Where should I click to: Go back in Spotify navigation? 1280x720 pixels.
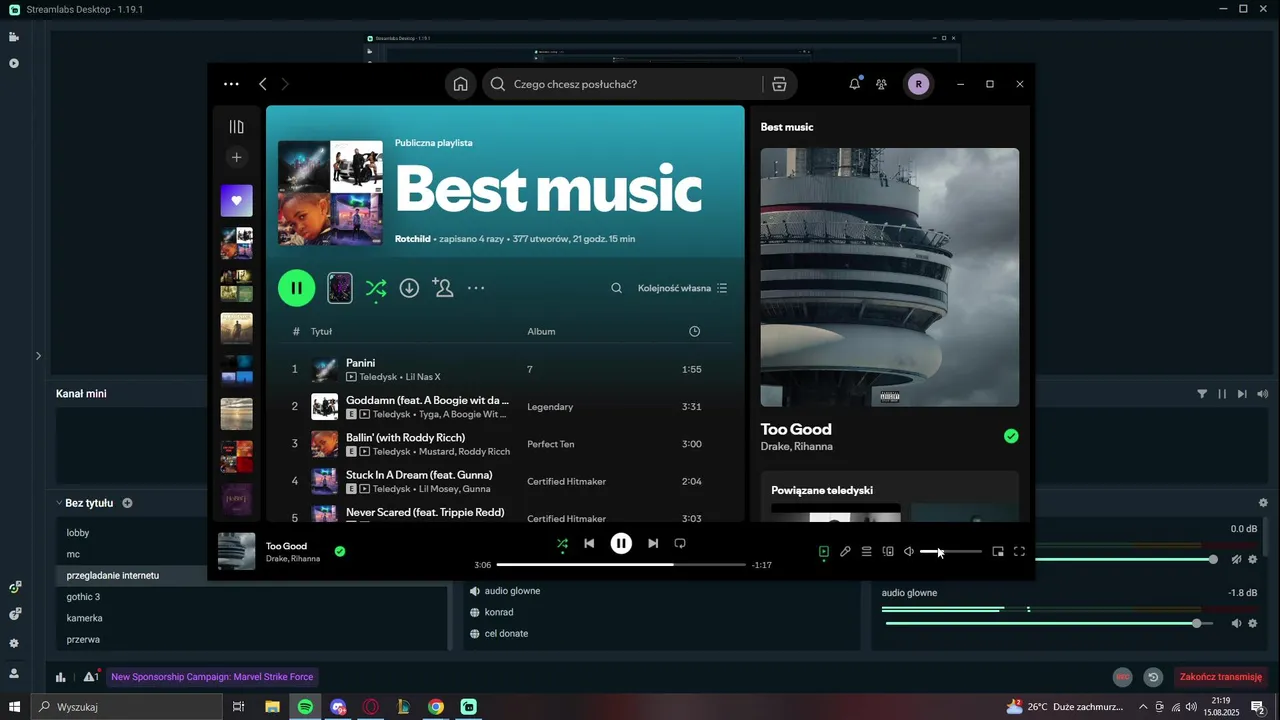[x=263, y=84]
